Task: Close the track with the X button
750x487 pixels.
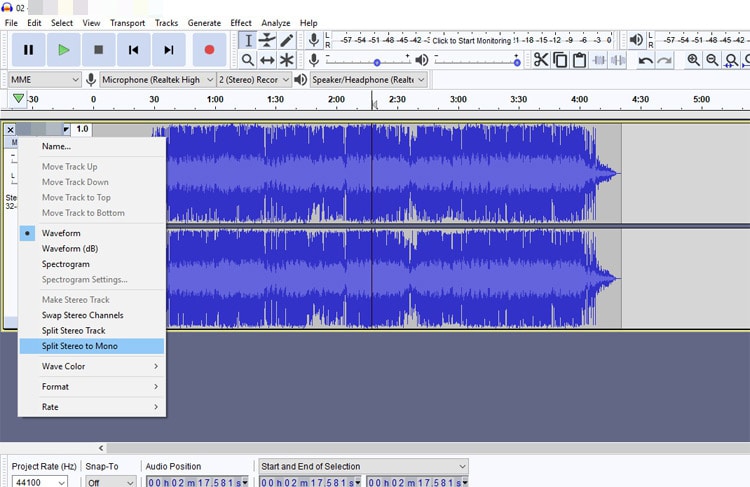Action: pos(10,130)
